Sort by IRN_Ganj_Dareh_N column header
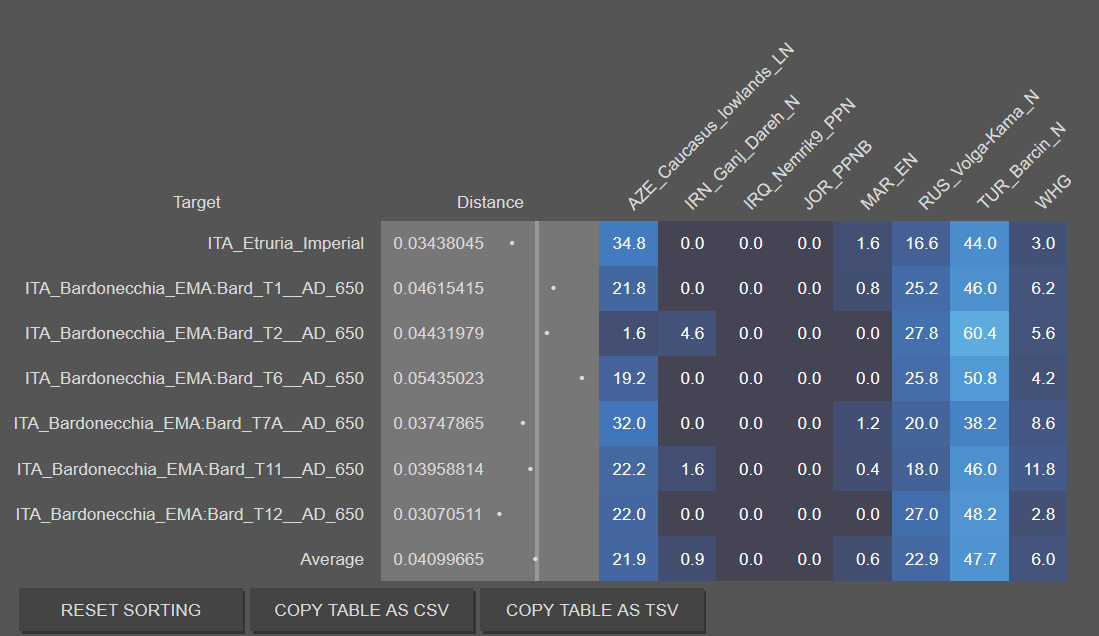This screenshot has height=636, width=1099. (x=741, y=154)
